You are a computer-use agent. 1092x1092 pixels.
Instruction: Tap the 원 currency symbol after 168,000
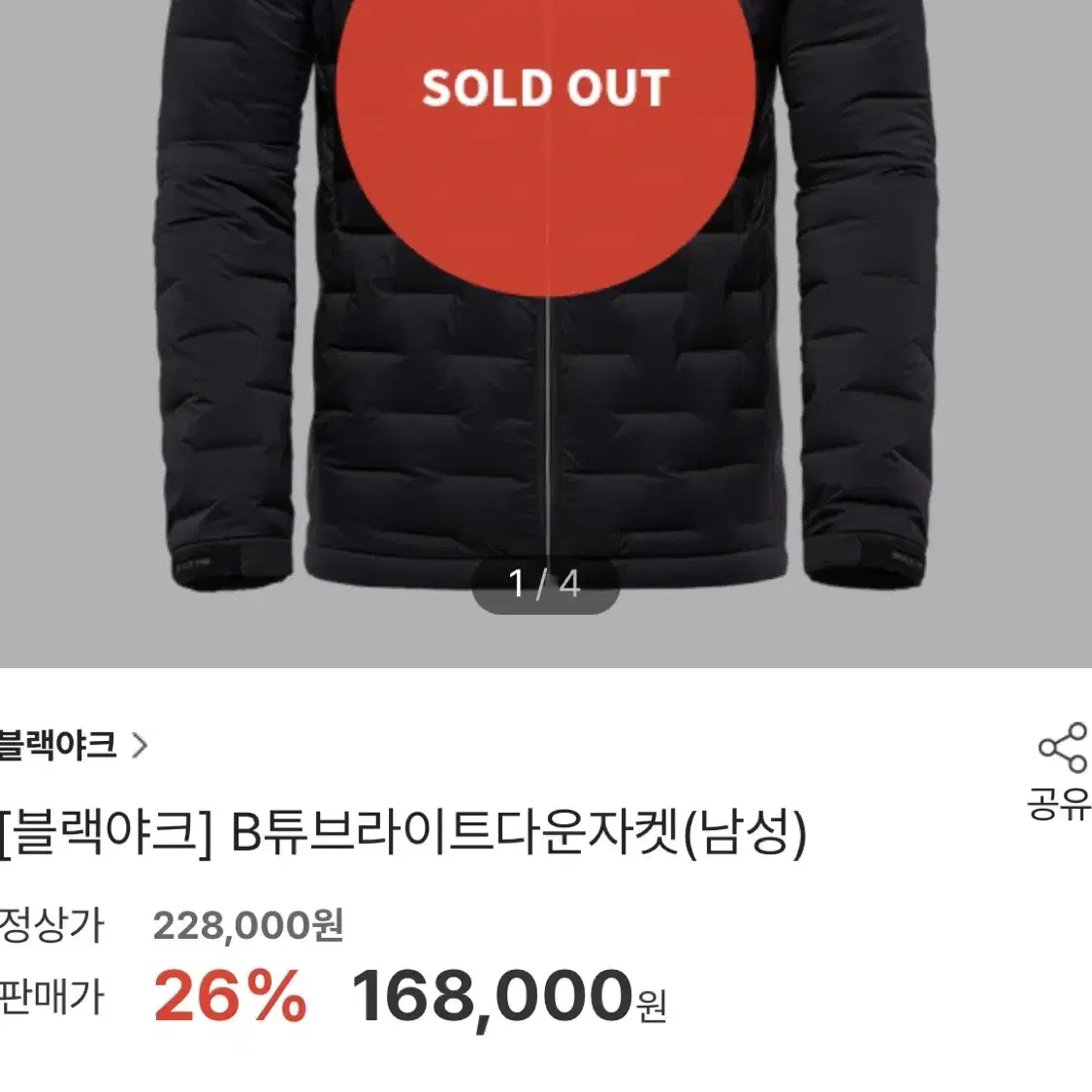(x=652, y=1007)
